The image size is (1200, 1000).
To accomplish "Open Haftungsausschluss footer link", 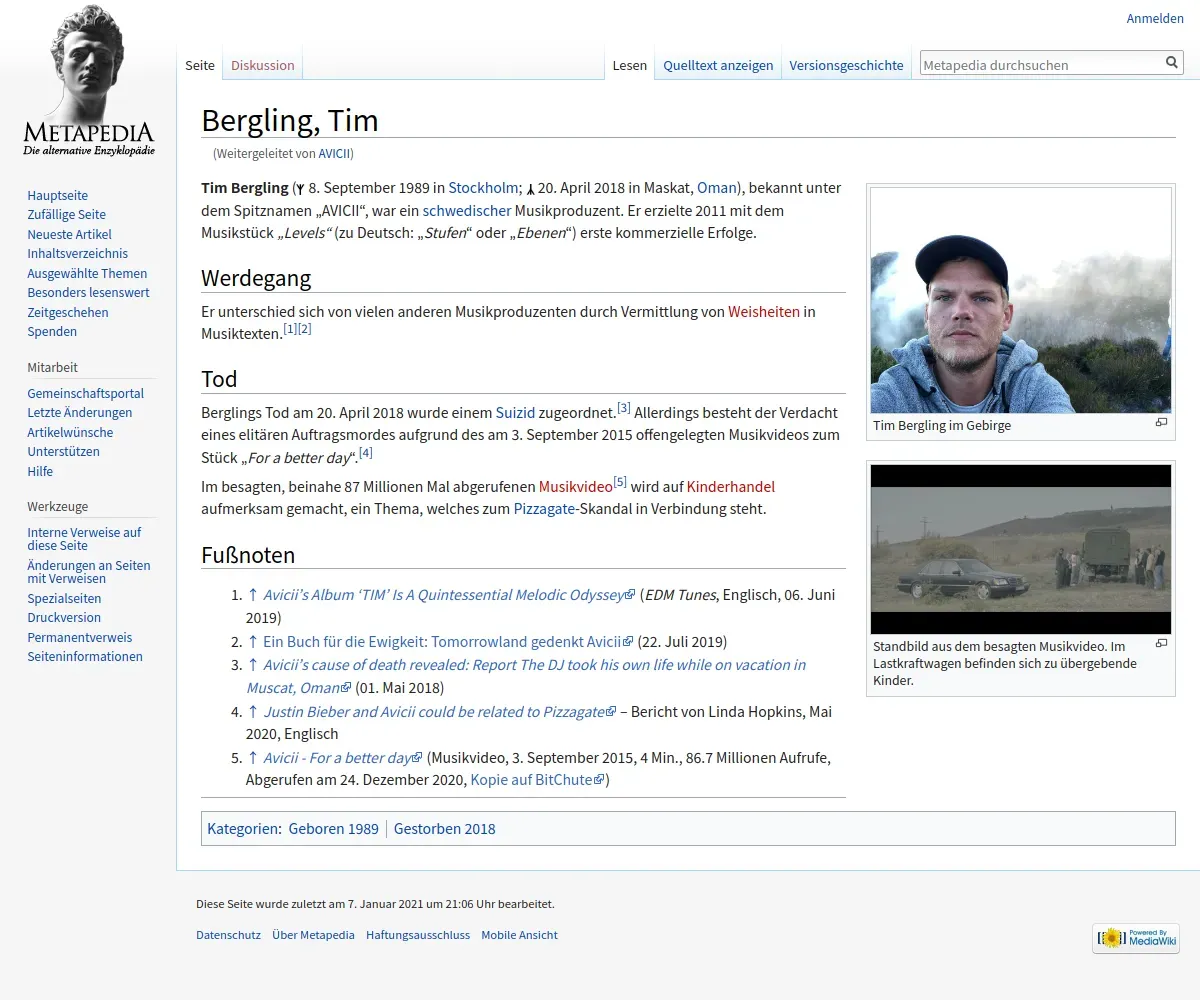I will click(x=418, y=935).
